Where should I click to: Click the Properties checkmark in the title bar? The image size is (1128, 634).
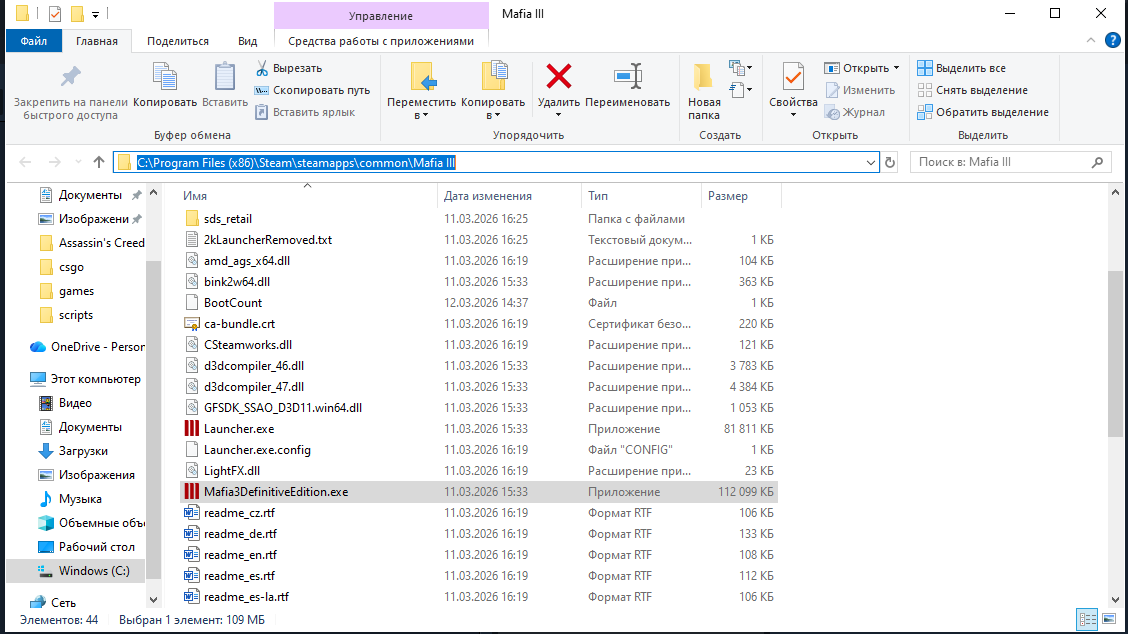[55, 14]
